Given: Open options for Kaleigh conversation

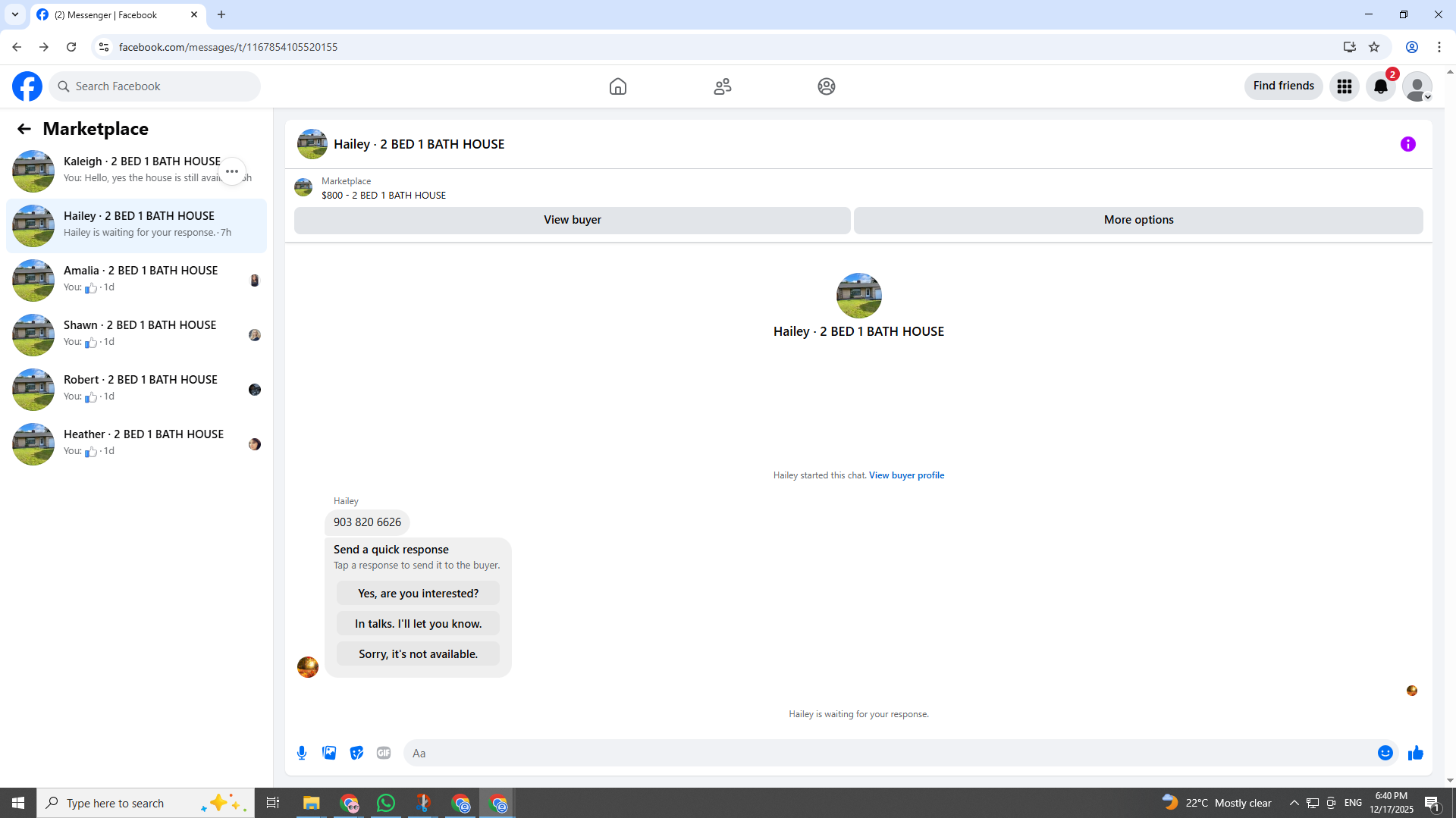Looking at the screenshot, I should coord(232,171).
